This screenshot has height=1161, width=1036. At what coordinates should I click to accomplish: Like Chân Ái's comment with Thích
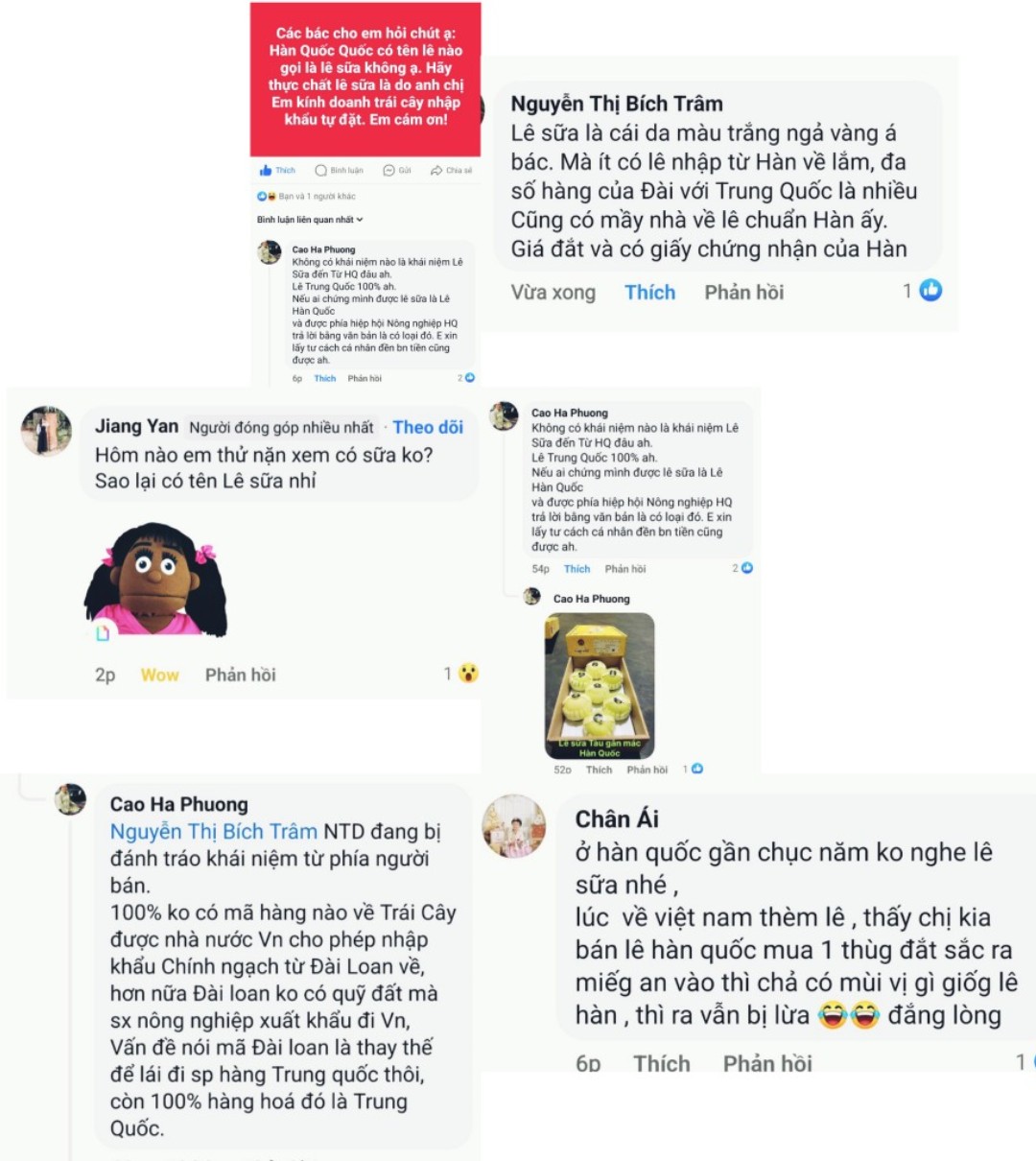pos(662,1063)
